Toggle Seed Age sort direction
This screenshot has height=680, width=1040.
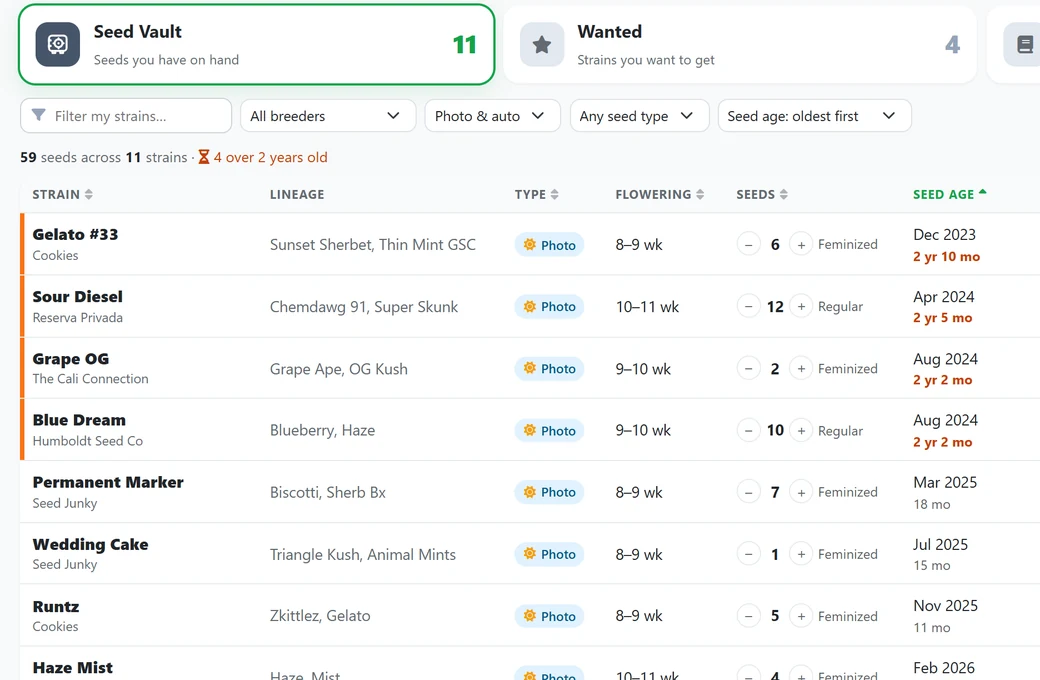950,194
